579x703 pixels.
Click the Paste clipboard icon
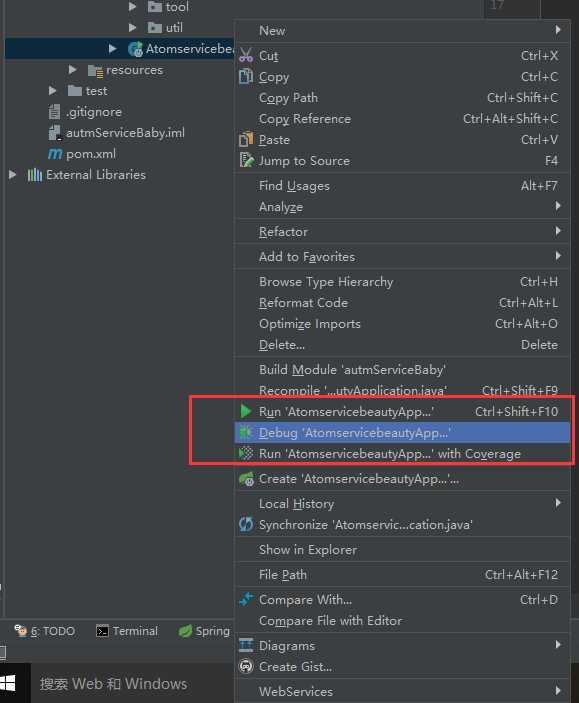coord(246,139)
